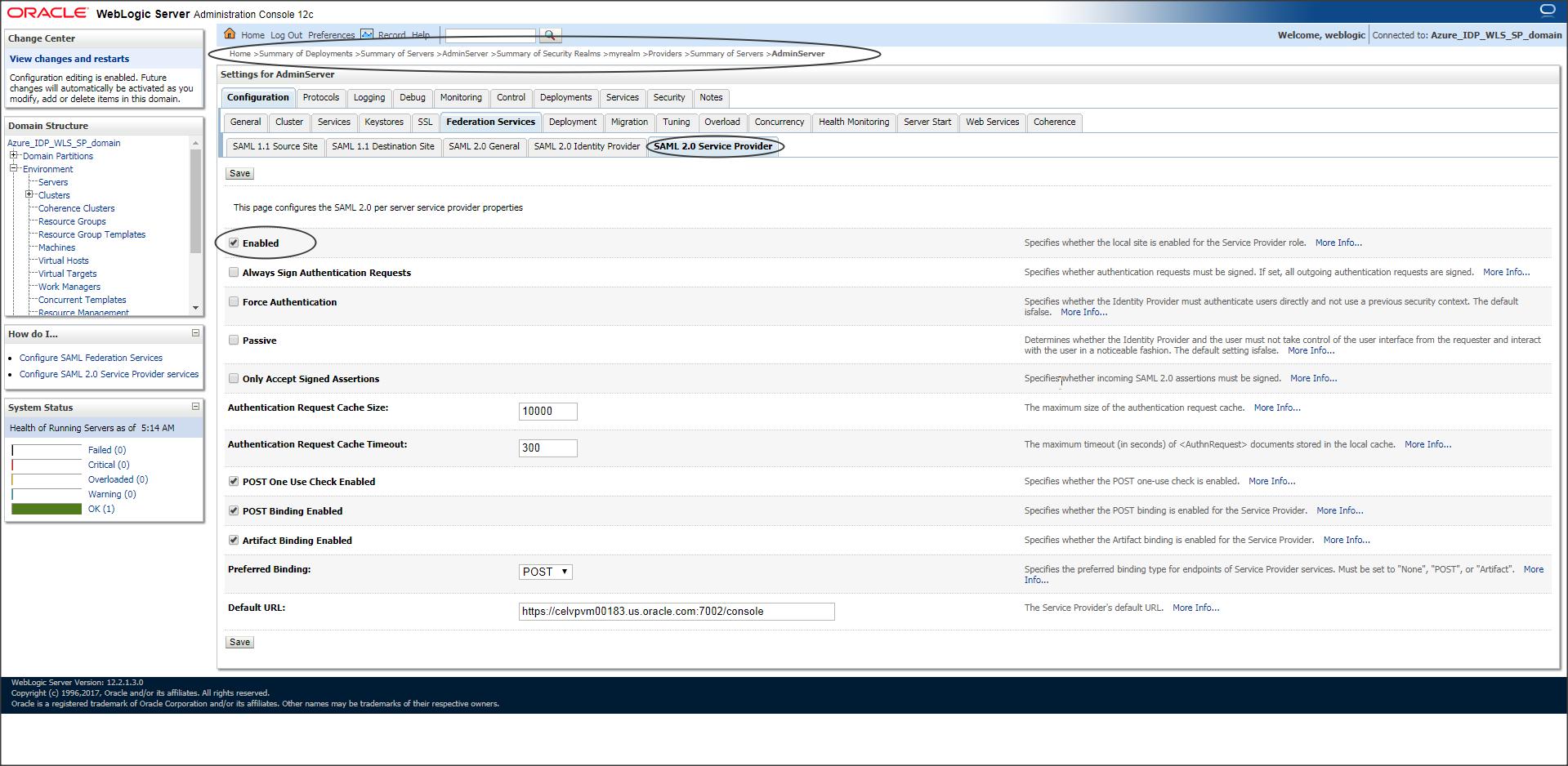
Task: Switch to SSL sub-tab
Action: (425, 122)
